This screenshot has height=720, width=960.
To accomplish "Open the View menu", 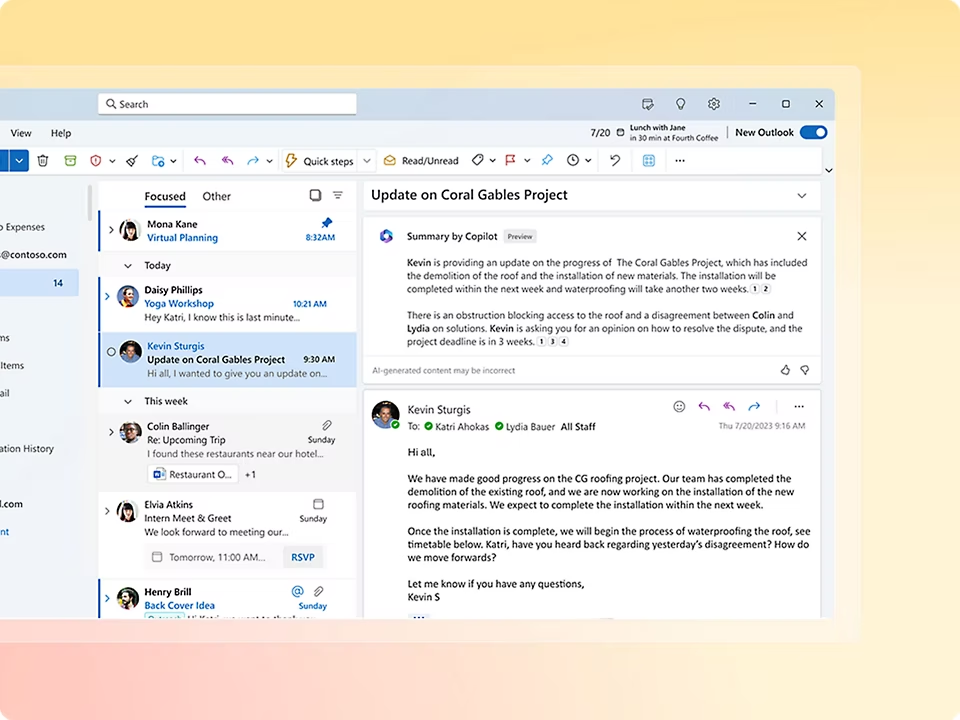I will tap(21, 133).
